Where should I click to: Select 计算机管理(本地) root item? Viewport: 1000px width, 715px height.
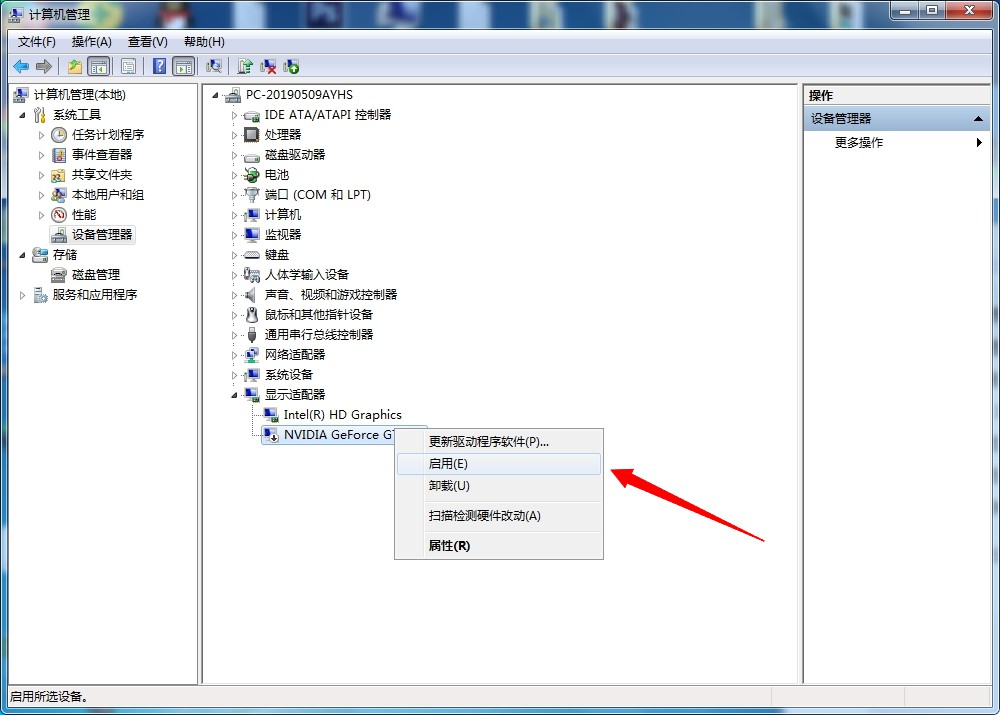(80, 95)
